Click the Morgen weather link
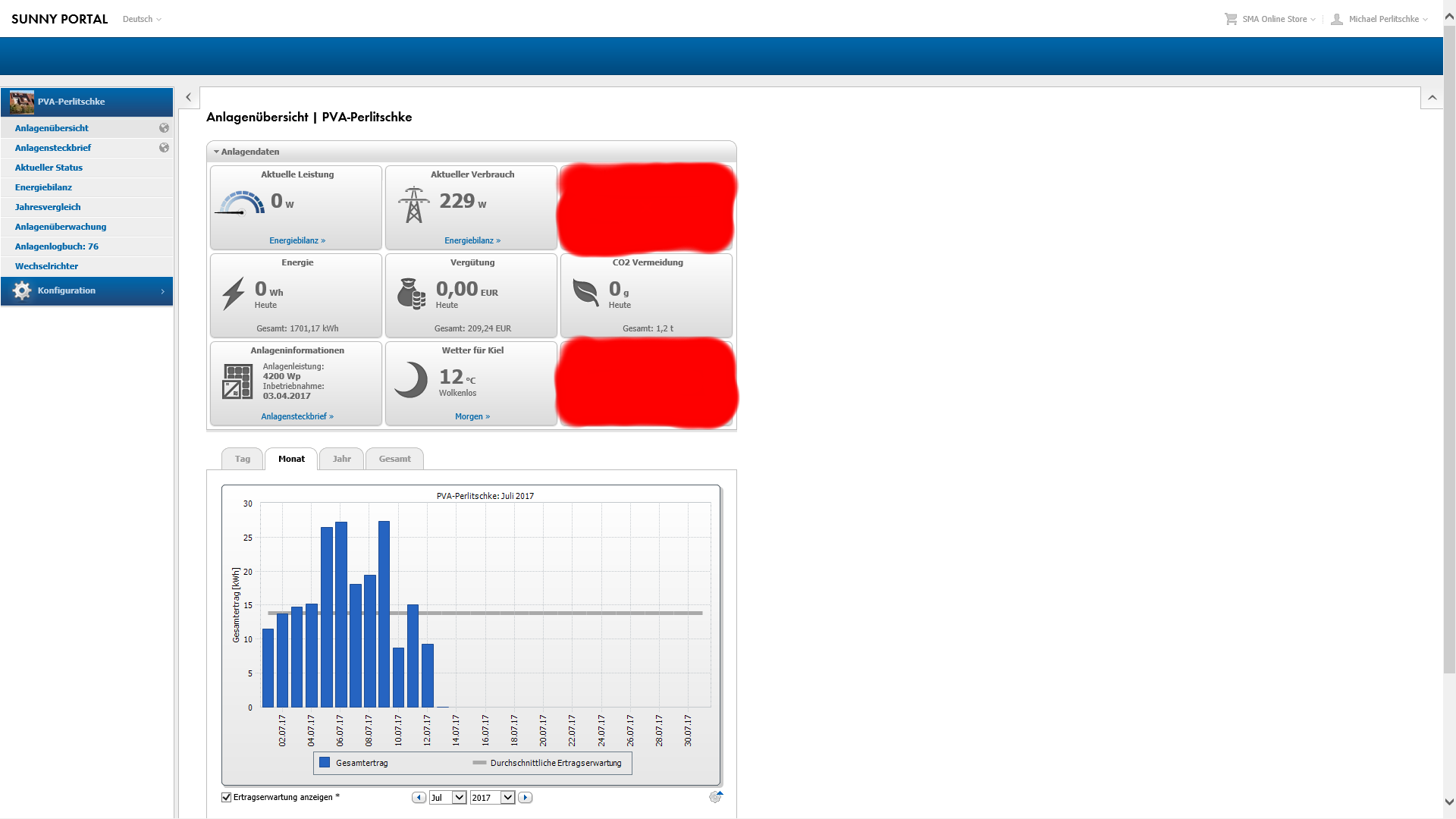 click(x=472, y=416)
